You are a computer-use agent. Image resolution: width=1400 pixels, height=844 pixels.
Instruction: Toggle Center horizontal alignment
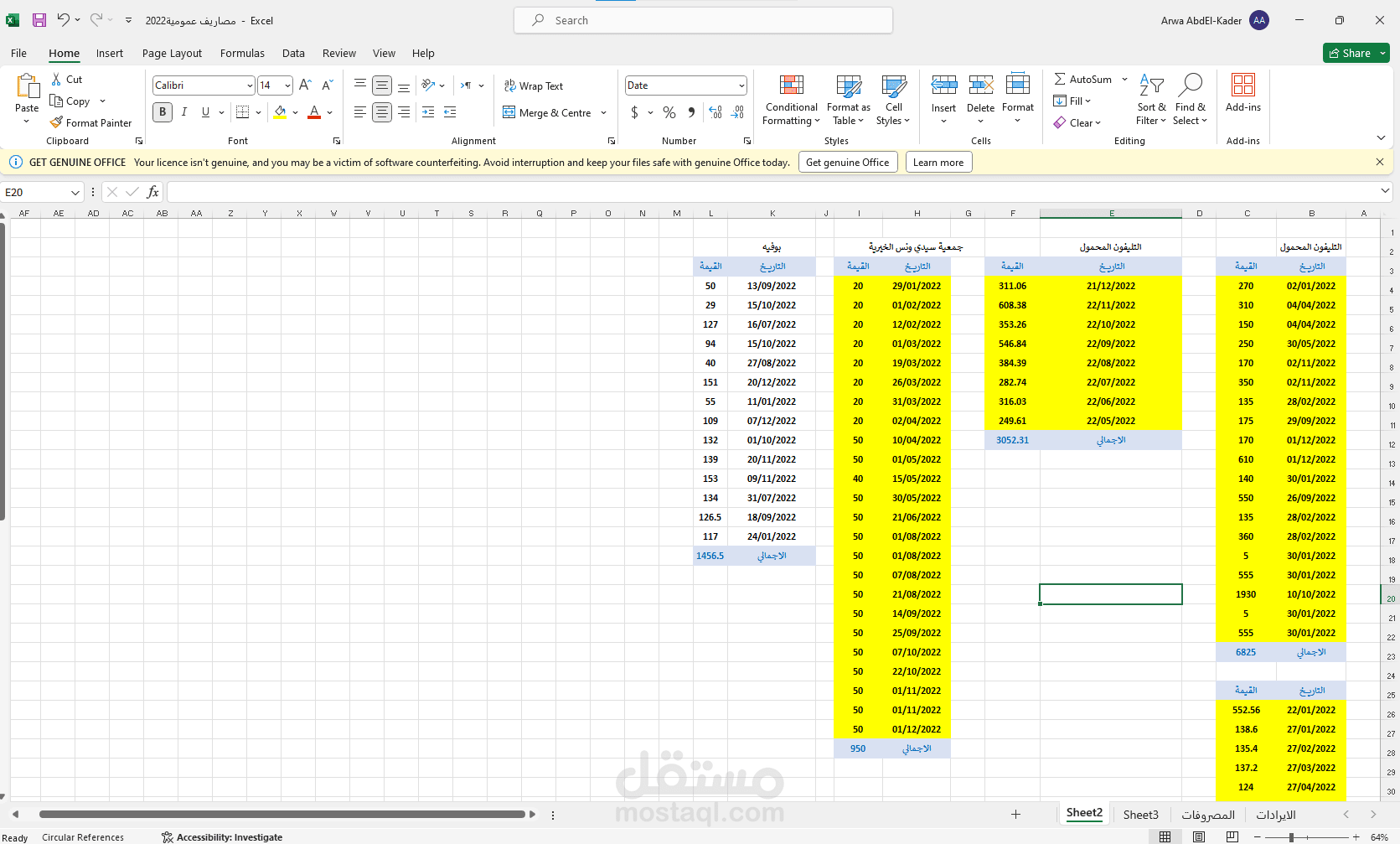[382, 111]
